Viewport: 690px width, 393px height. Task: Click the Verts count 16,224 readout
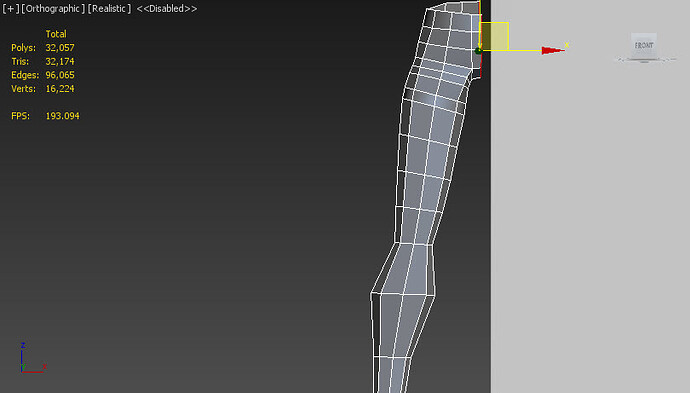60,88
